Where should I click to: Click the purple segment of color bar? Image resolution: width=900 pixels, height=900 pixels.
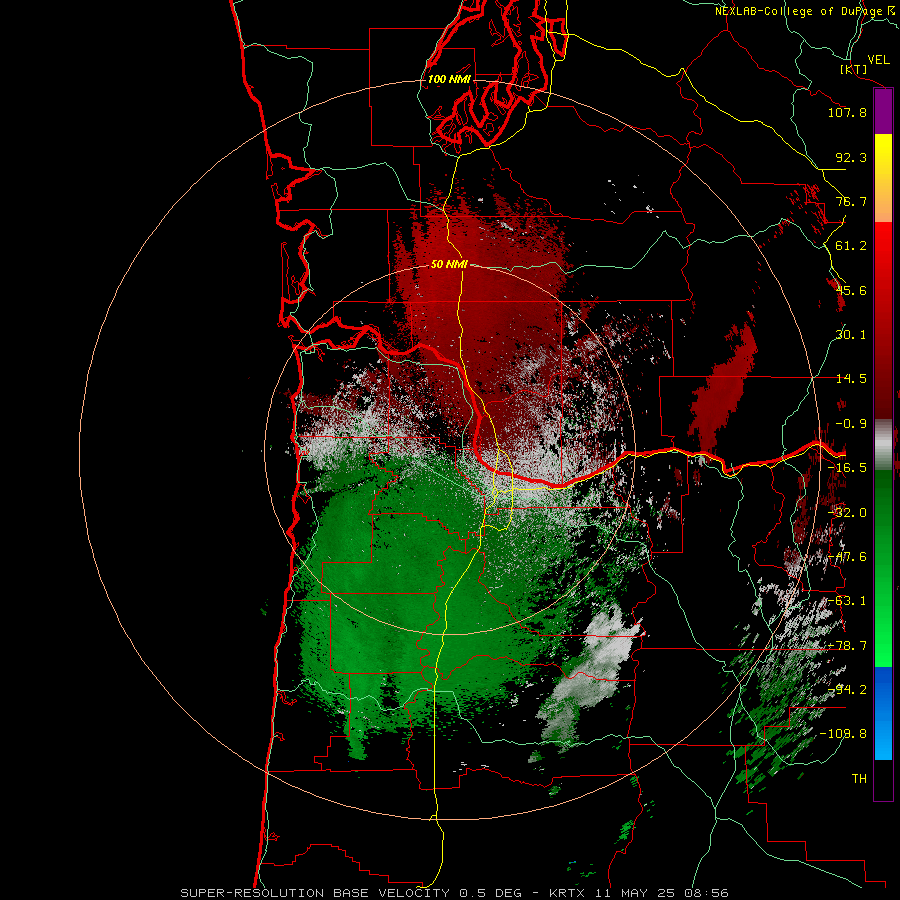[x=883, y=112]
